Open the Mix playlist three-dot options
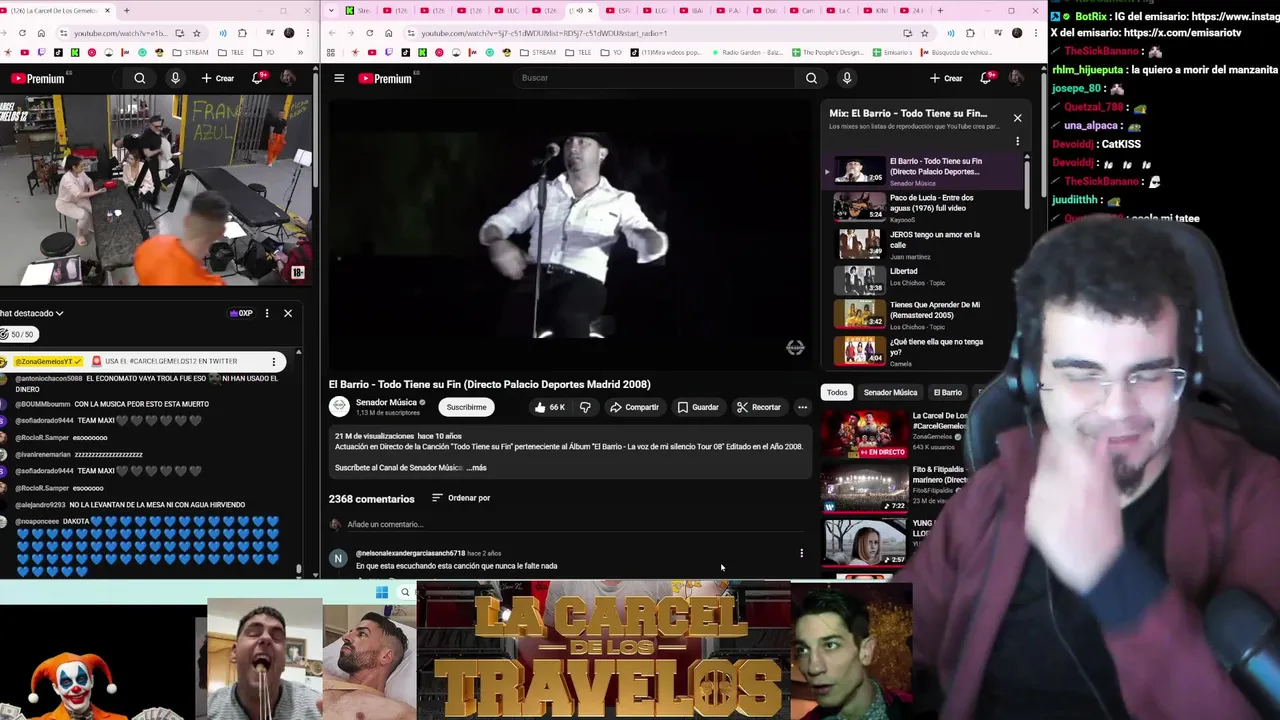Viewport: 1280px width, 720px height. click(1018, 141)
